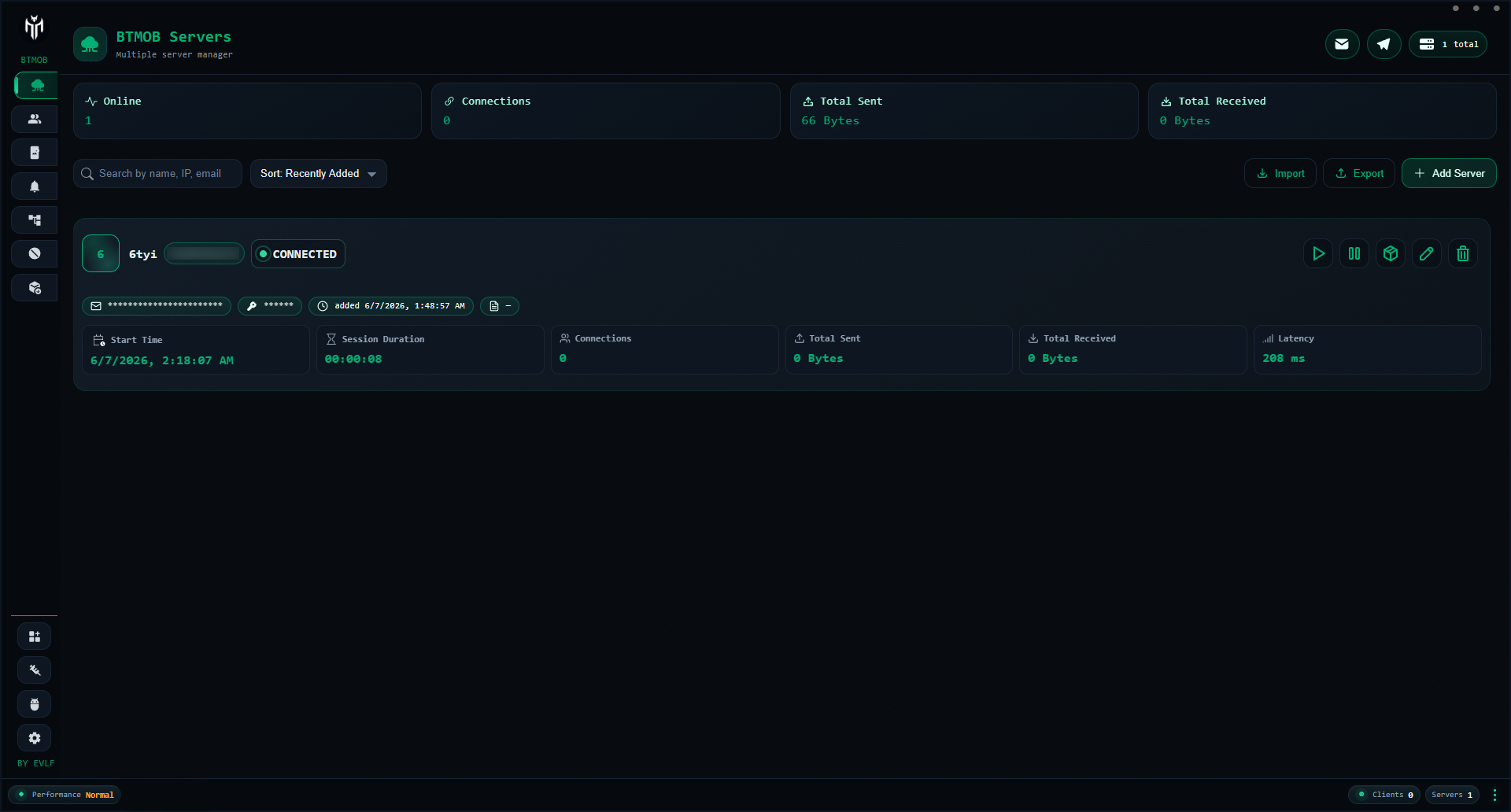
Task: Click the cube icon on 6tyi server row
Action: [1391, 253]
